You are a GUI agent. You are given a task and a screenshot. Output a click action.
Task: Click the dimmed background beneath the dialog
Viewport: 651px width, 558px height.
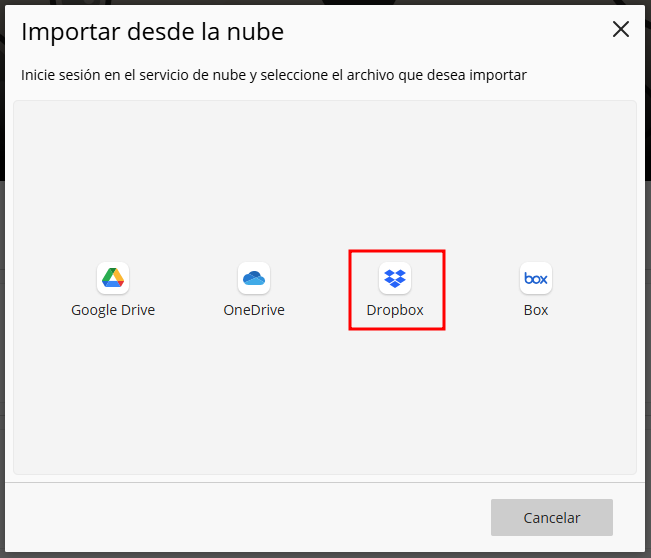coord(325,555)
